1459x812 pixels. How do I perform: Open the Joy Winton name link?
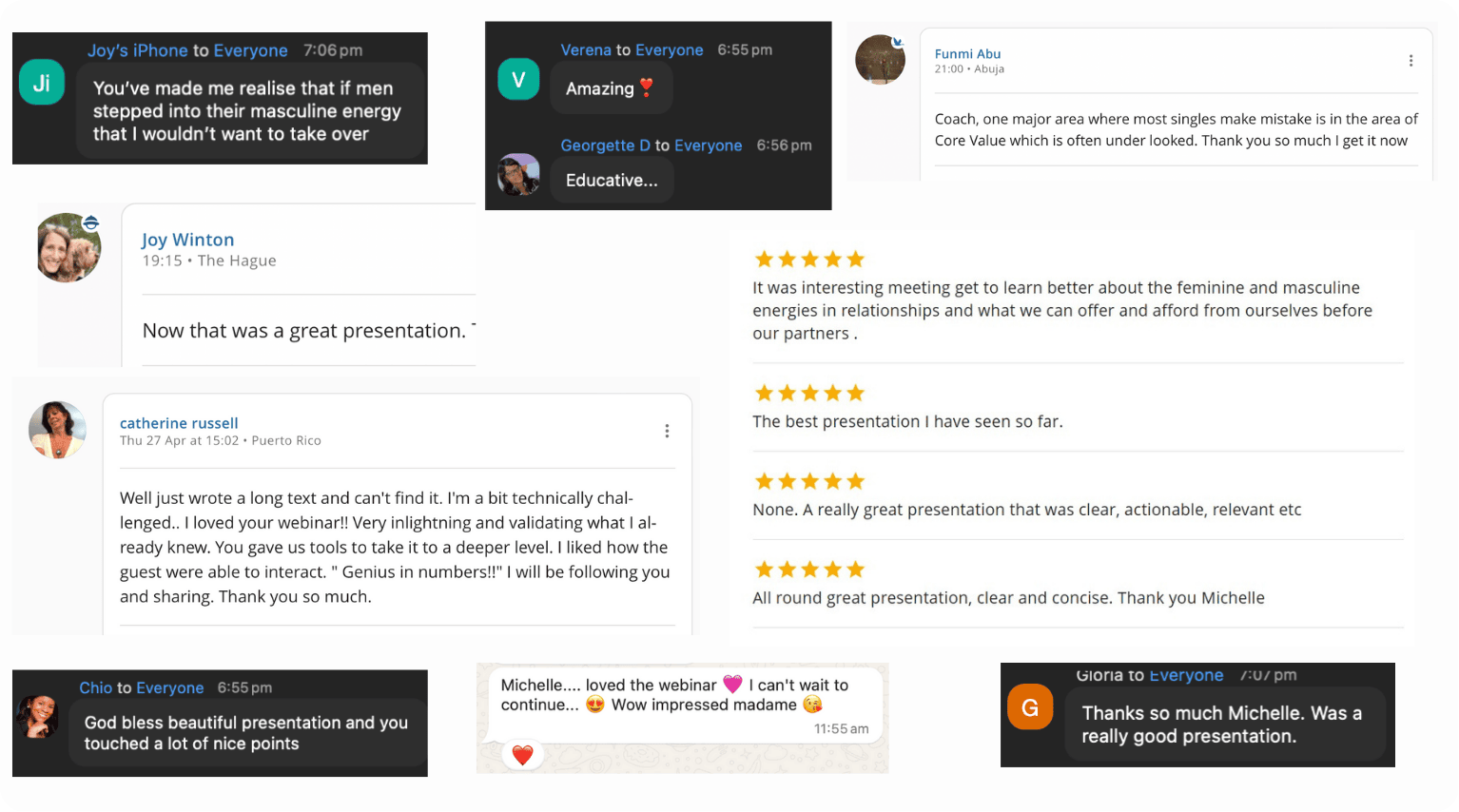(x=187, y=240)
